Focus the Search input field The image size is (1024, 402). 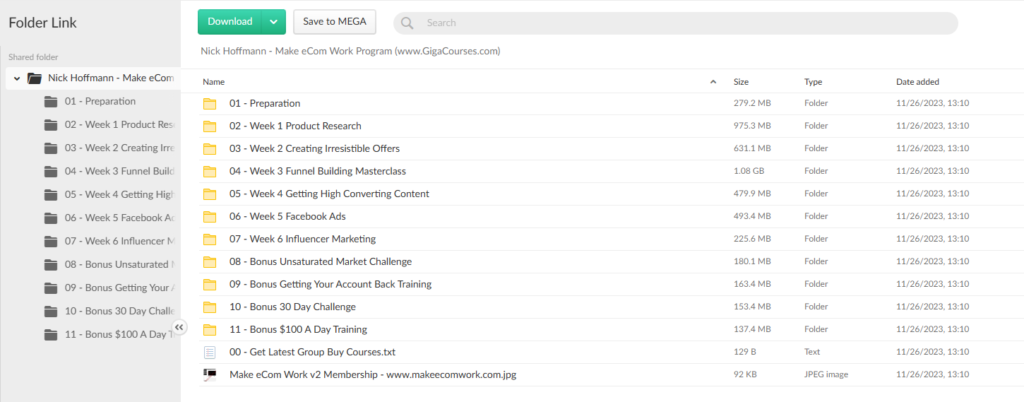point(680,22)
